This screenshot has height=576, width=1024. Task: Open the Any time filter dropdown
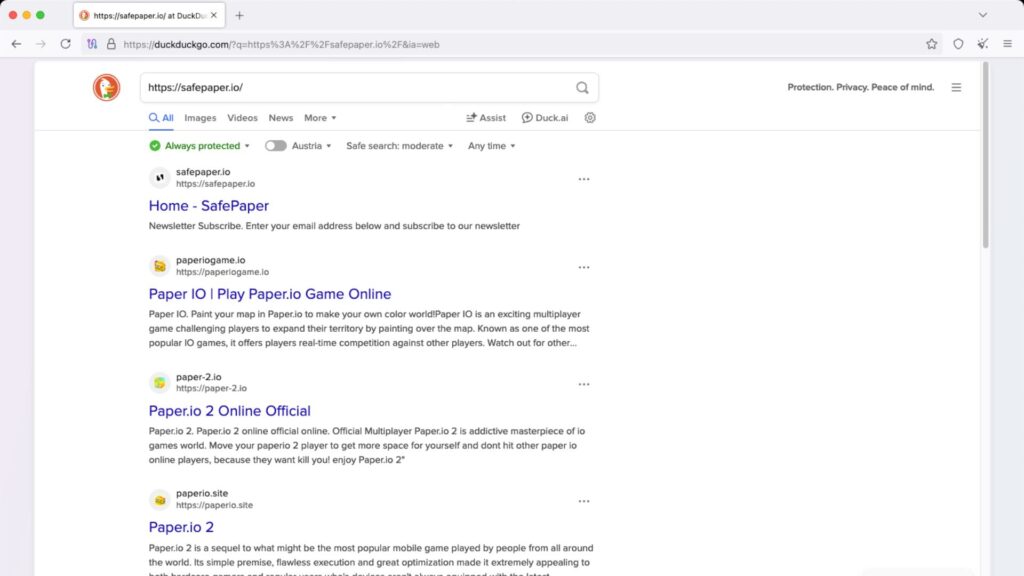(x=491, y=146)
